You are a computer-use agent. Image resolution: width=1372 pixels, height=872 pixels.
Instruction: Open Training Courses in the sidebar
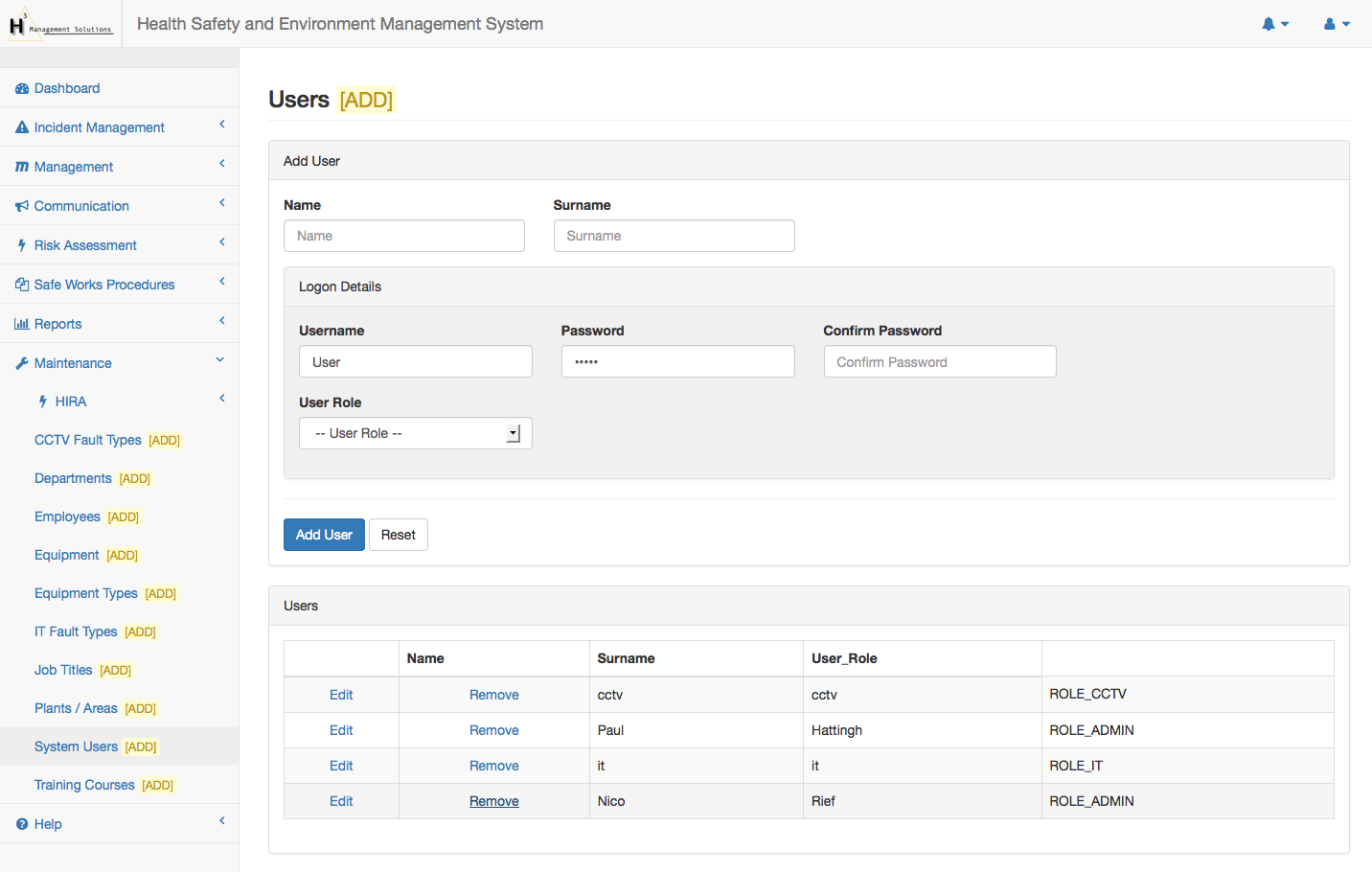point(84,785)
